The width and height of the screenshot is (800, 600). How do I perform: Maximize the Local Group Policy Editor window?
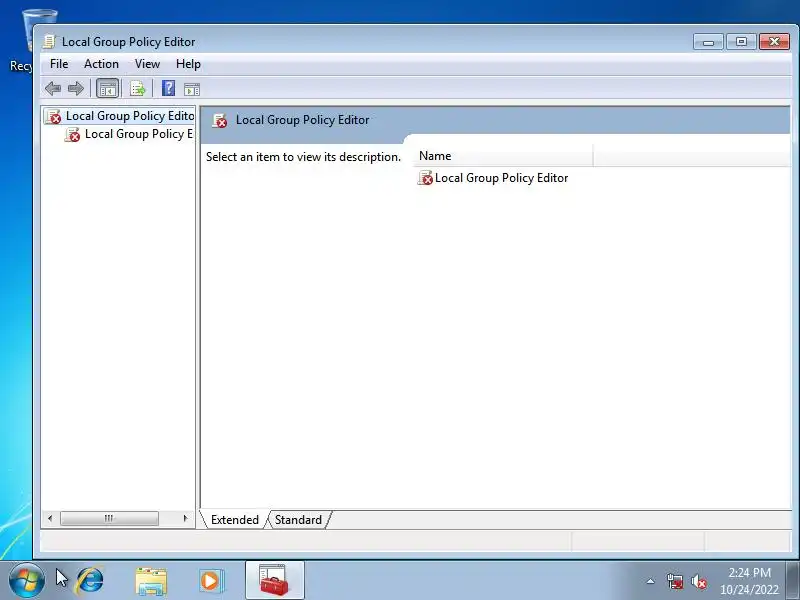pos(741,42)
